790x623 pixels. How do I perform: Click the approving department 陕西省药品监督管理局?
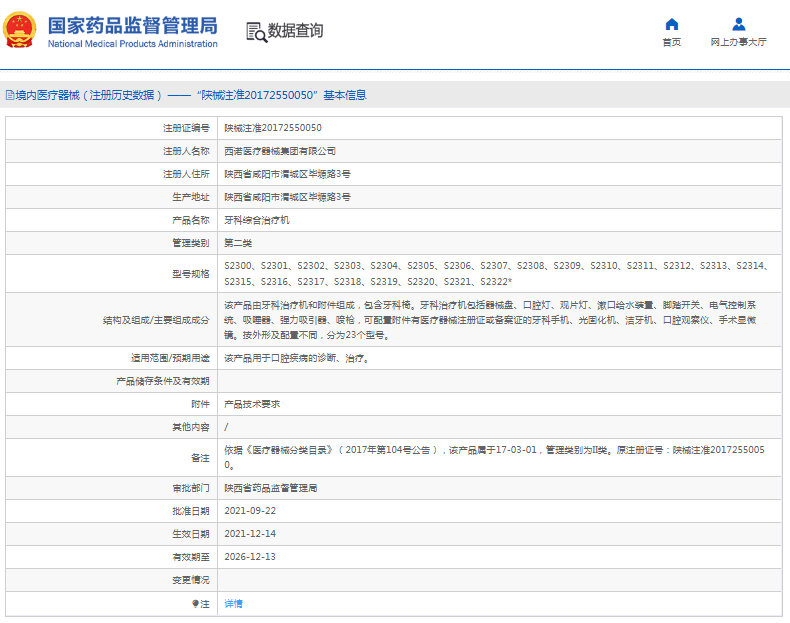tap(270, 488)
